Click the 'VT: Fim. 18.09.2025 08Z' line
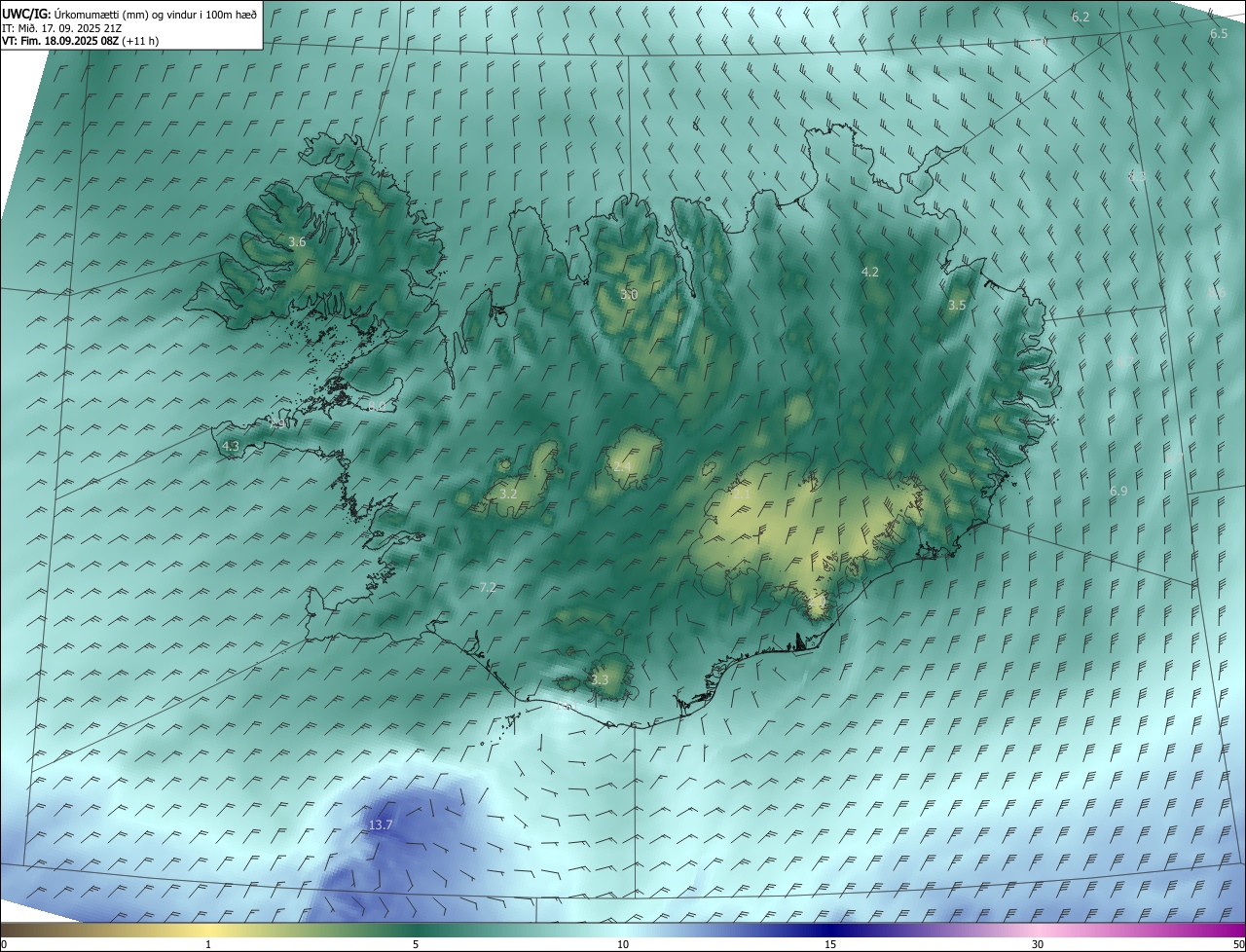 81,41
